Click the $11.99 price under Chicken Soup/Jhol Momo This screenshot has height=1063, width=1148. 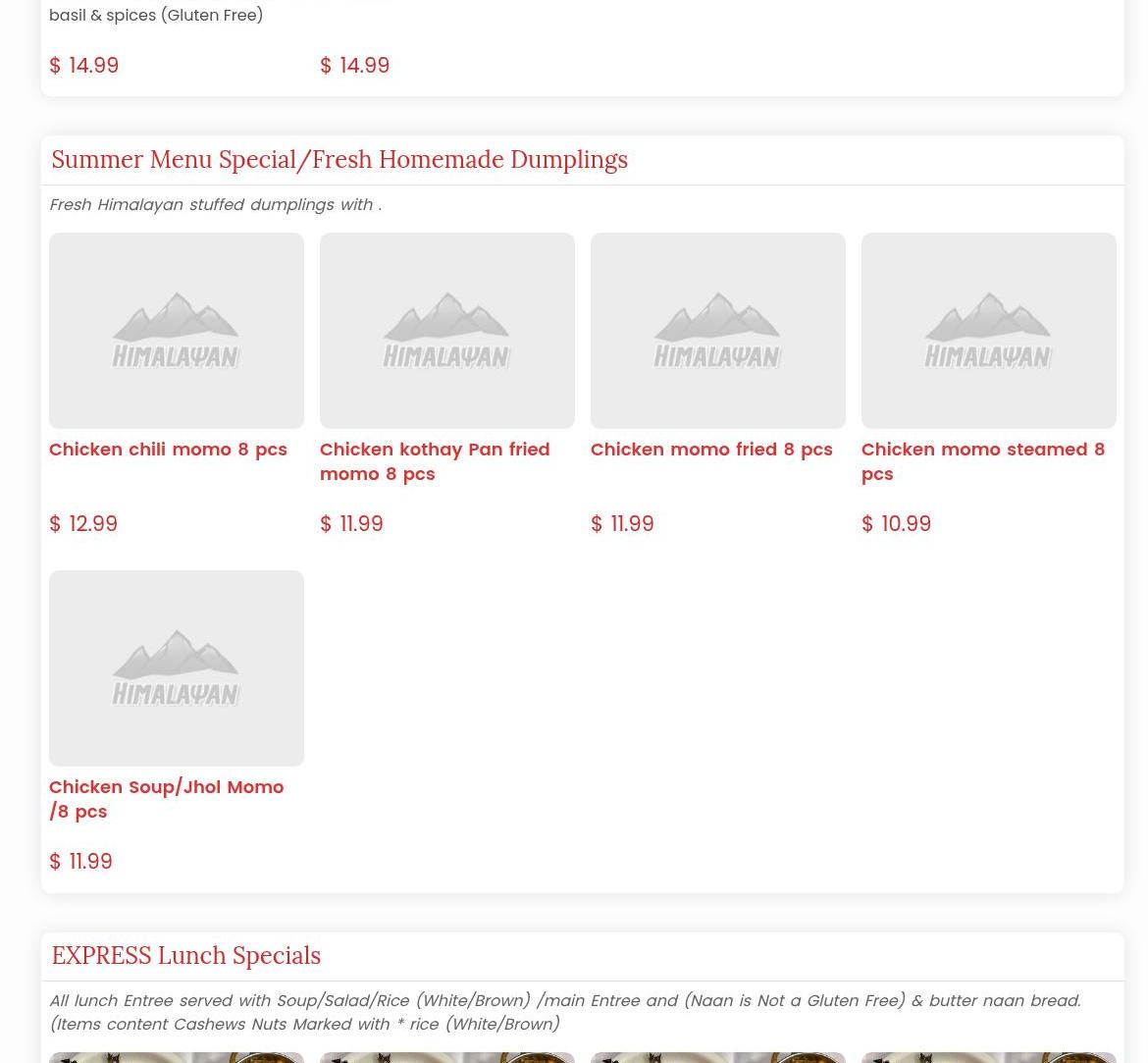point(80,862)
